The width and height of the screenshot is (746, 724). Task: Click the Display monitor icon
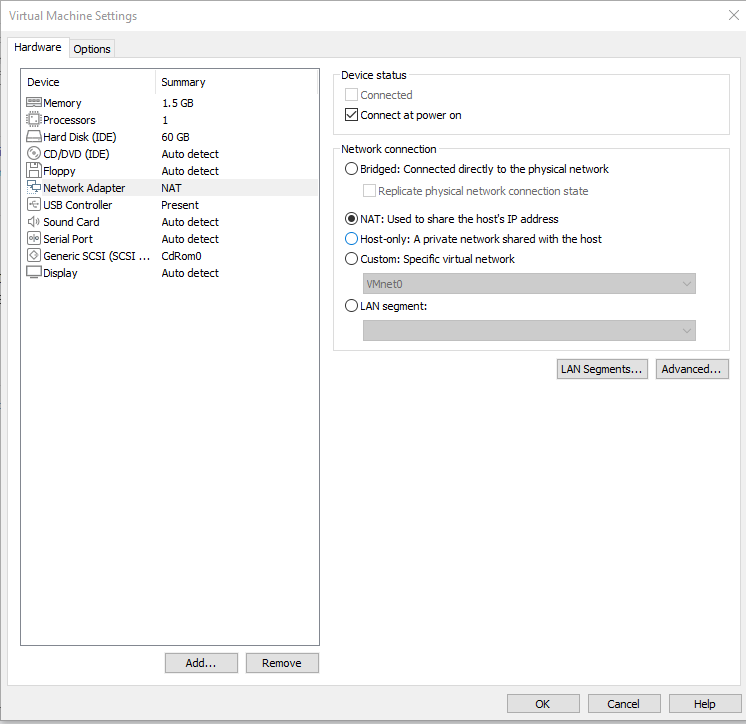tap(34, 273)
